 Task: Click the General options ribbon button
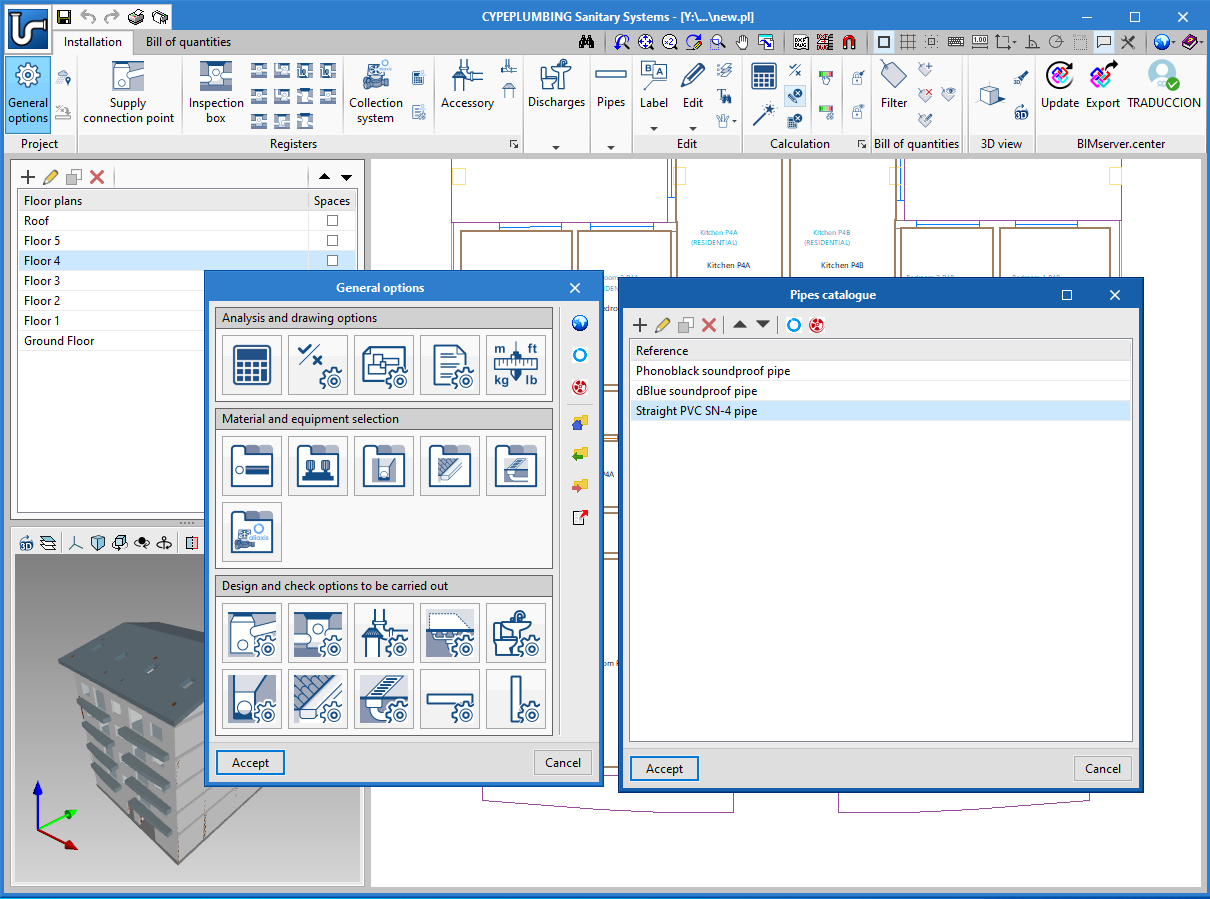pyautogui.click(x=28, y=93)
